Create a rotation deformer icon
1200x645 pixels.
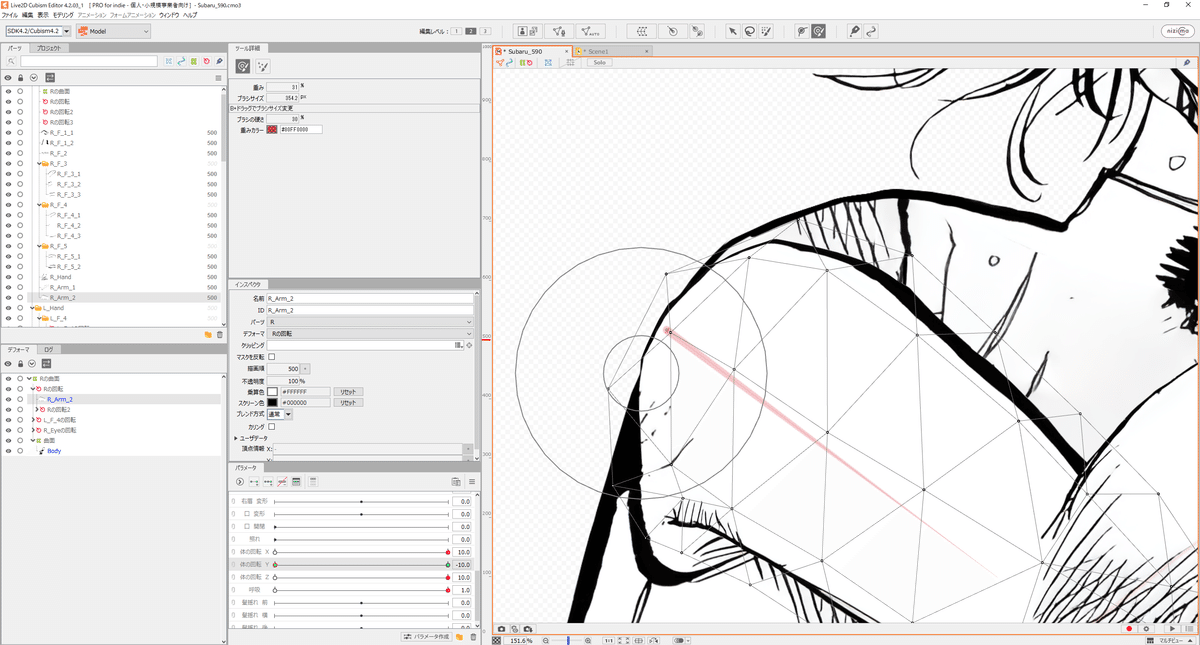(672, 31)
